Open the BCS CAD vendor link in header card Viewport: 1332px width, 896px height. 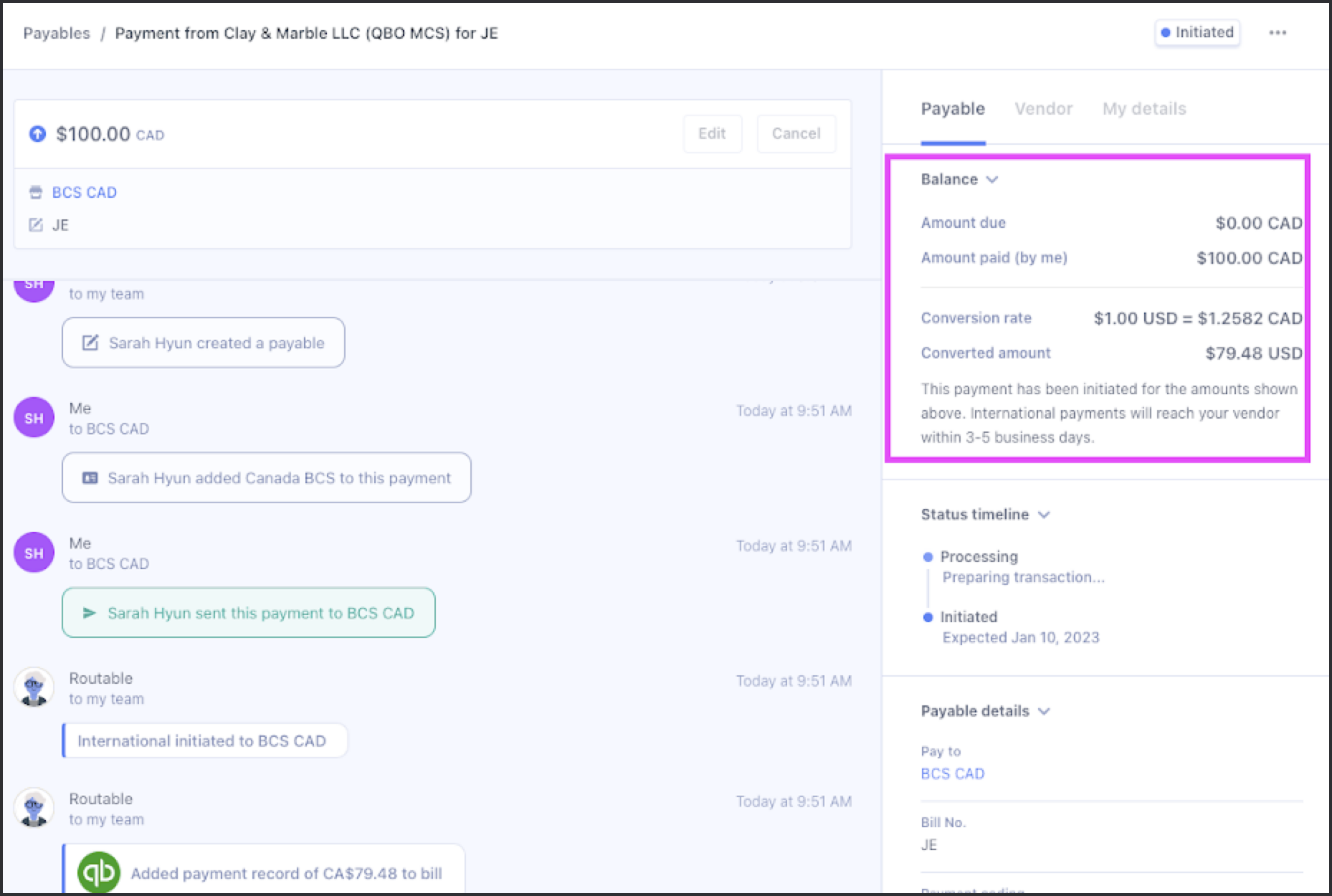[85, 192]
